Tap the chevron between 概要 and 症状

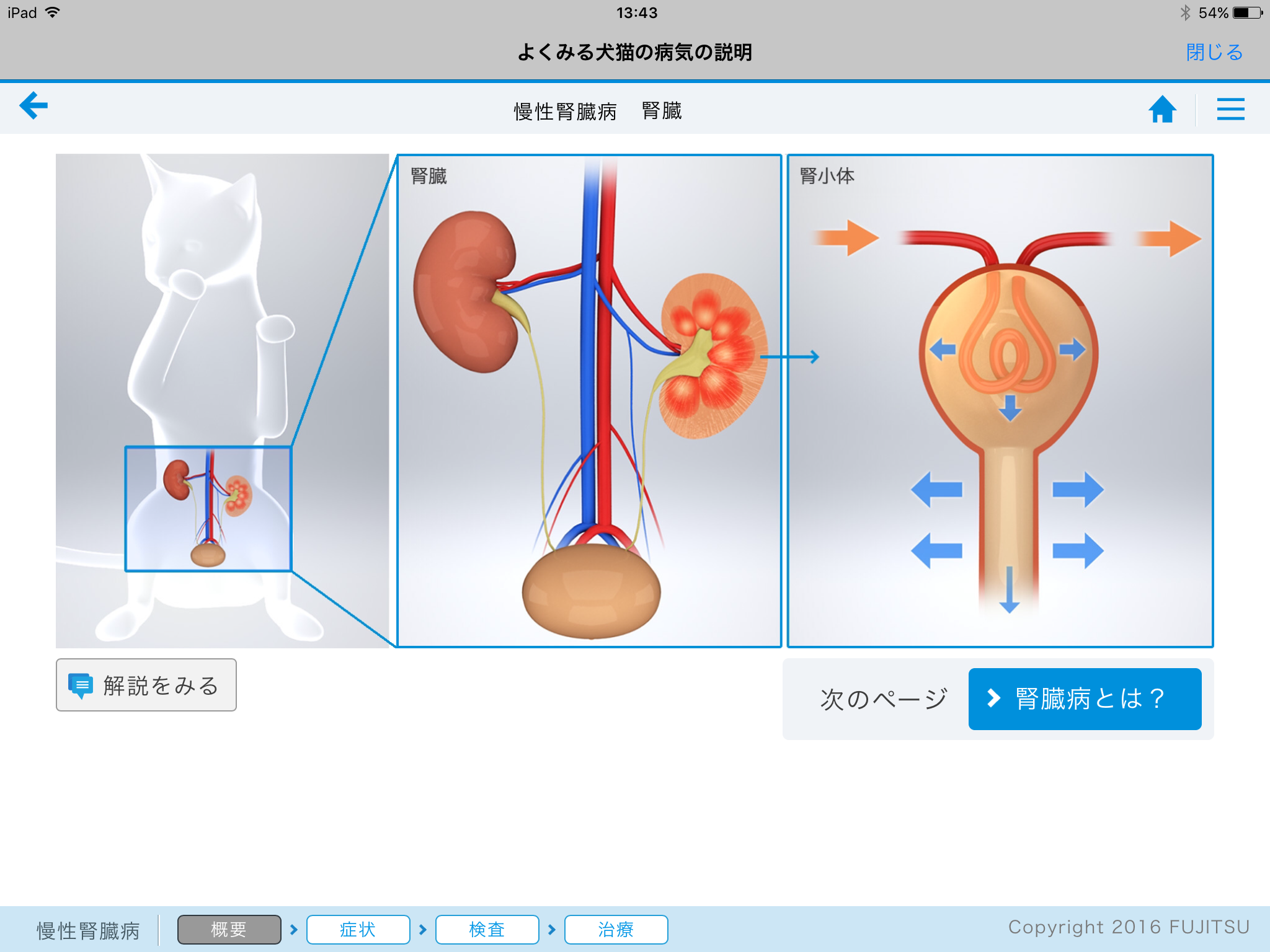click(x=294, y=930)
